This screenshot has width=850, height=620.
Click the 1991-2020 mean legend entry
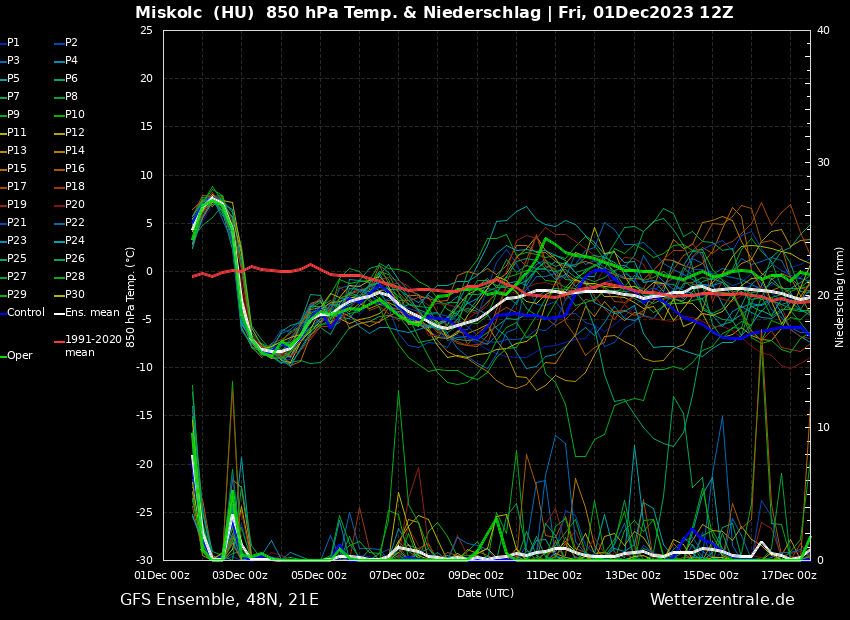pyautogui.click(x=92, y=346)
